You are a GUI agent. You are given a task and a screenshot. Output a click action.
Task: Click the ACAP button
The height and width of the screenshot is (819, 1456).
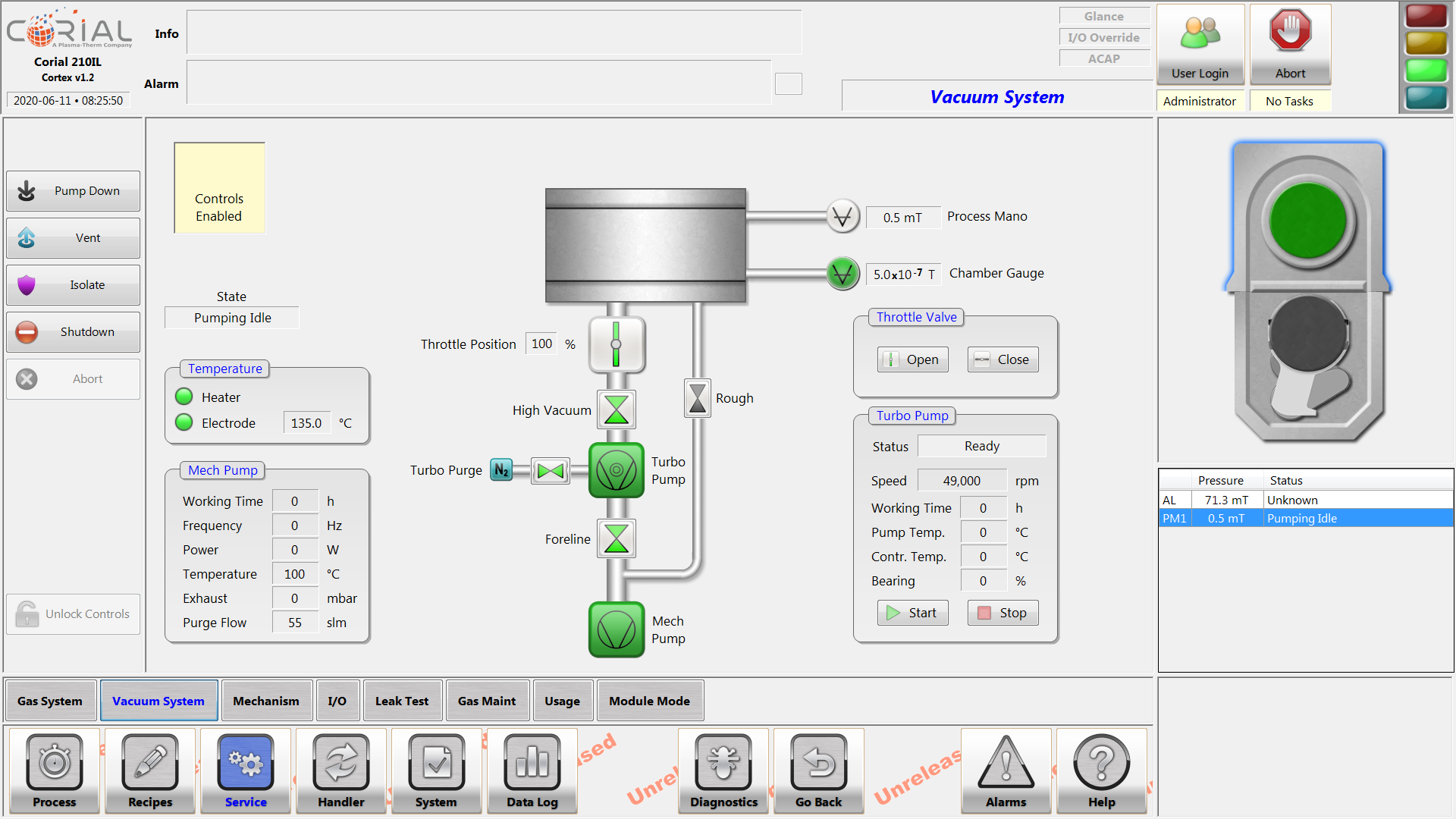click(1104, 58)
